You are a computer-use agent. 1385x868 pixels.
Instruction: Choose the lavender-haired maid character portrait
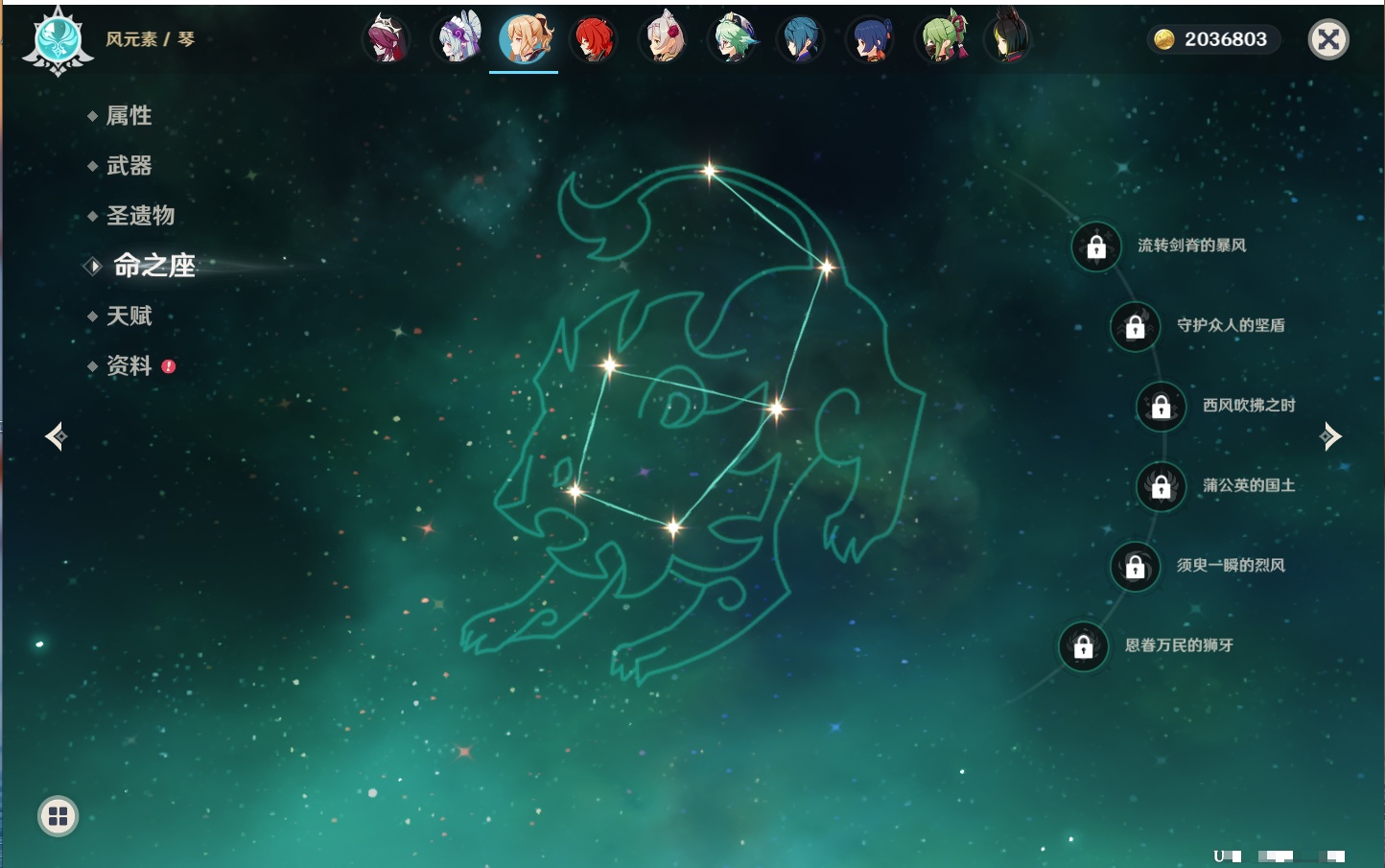[x=458, y=39]
